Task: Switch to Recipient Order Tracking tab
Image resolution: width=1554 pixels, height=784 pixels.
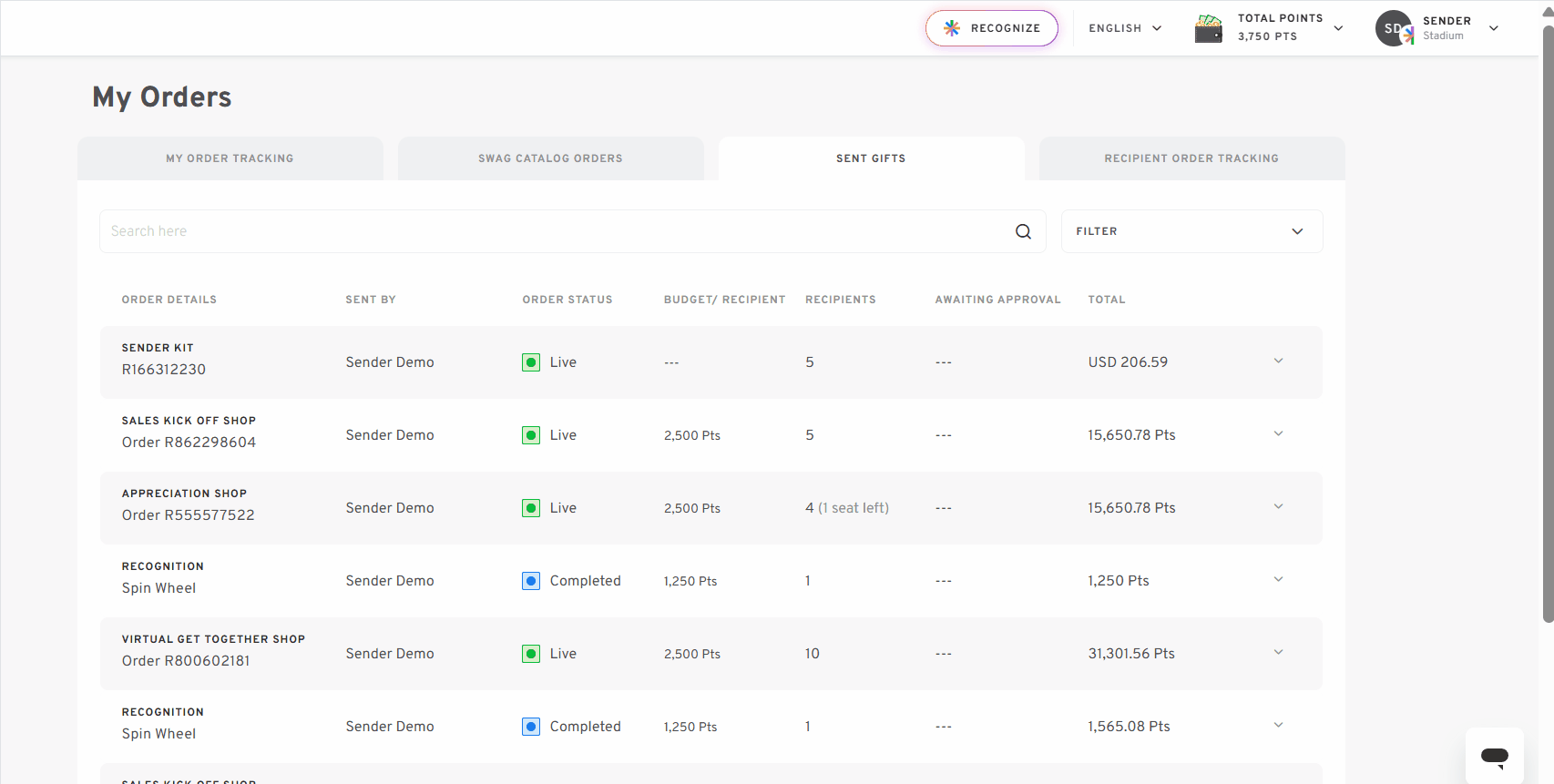Action: (1191, 158)
